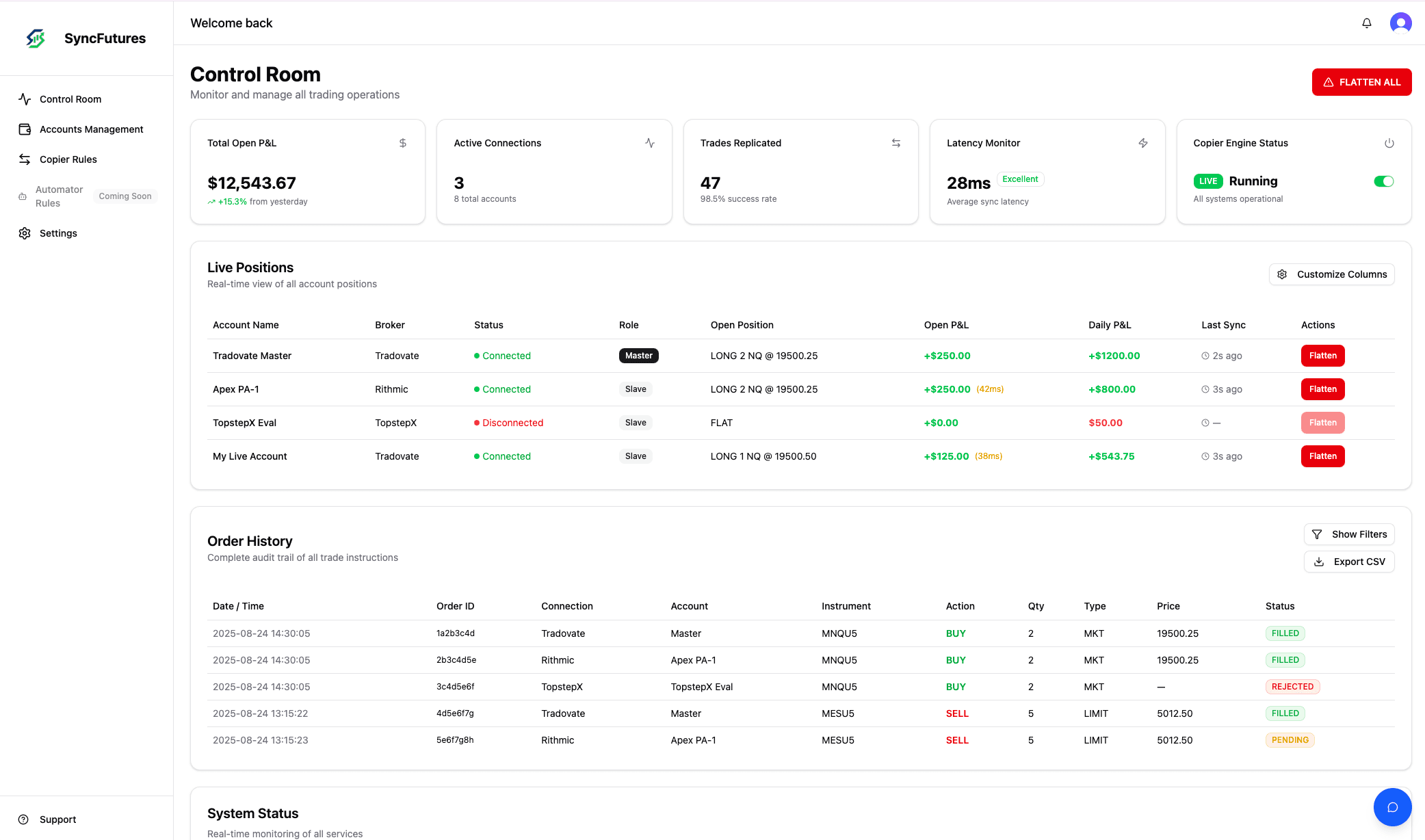
Task: Click the Settings gear icon in sidebar
Action: (x=25, y=233)
